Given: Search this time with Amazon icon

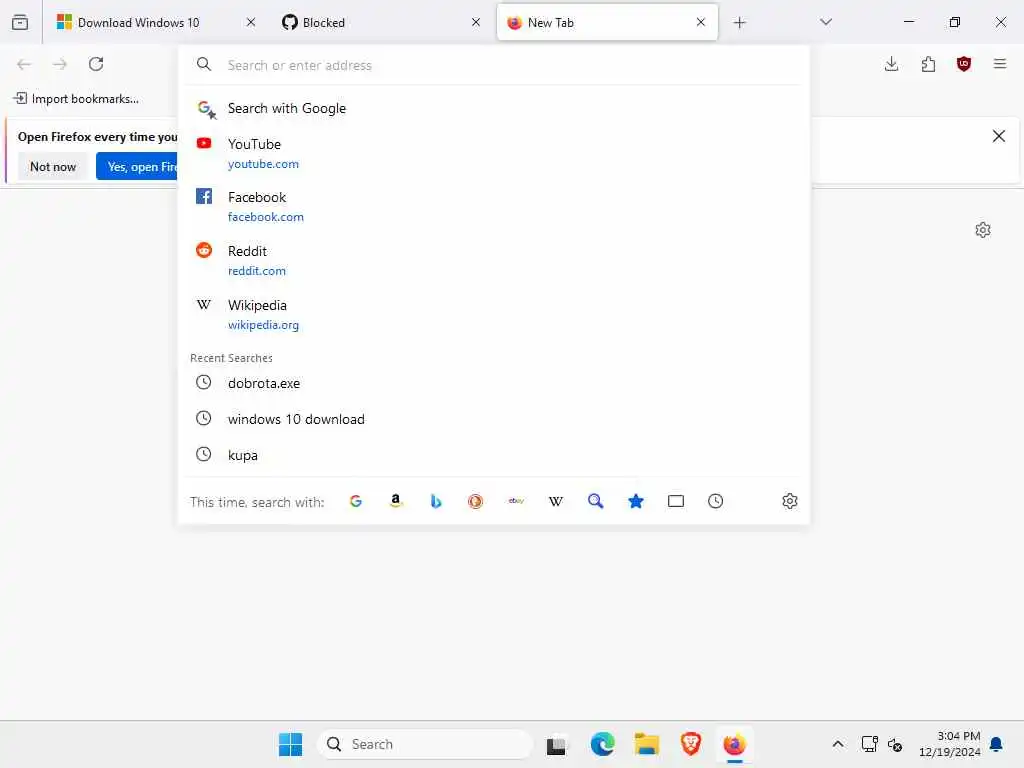Looking at the screenshot, I should 396,501.
